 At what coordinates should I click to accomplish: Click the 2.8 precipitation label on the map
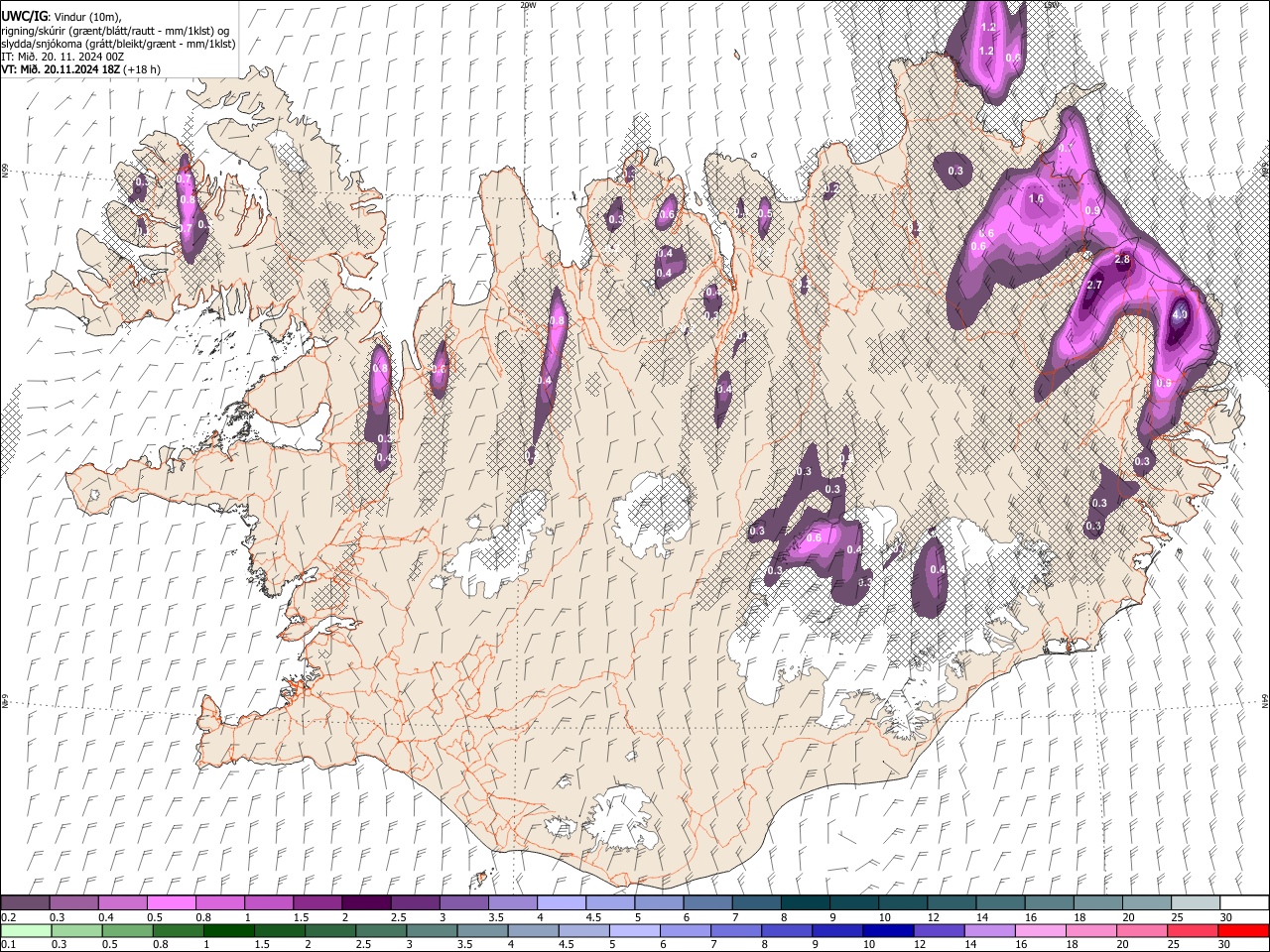tap(1123, 260)
